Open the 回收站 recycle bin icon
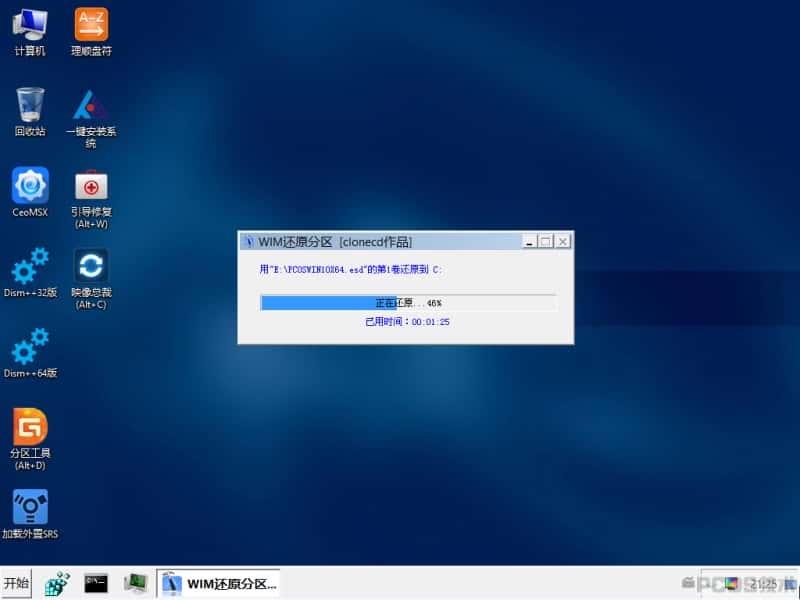This screenshot has height=600, width=800. [x=30, y=112]
